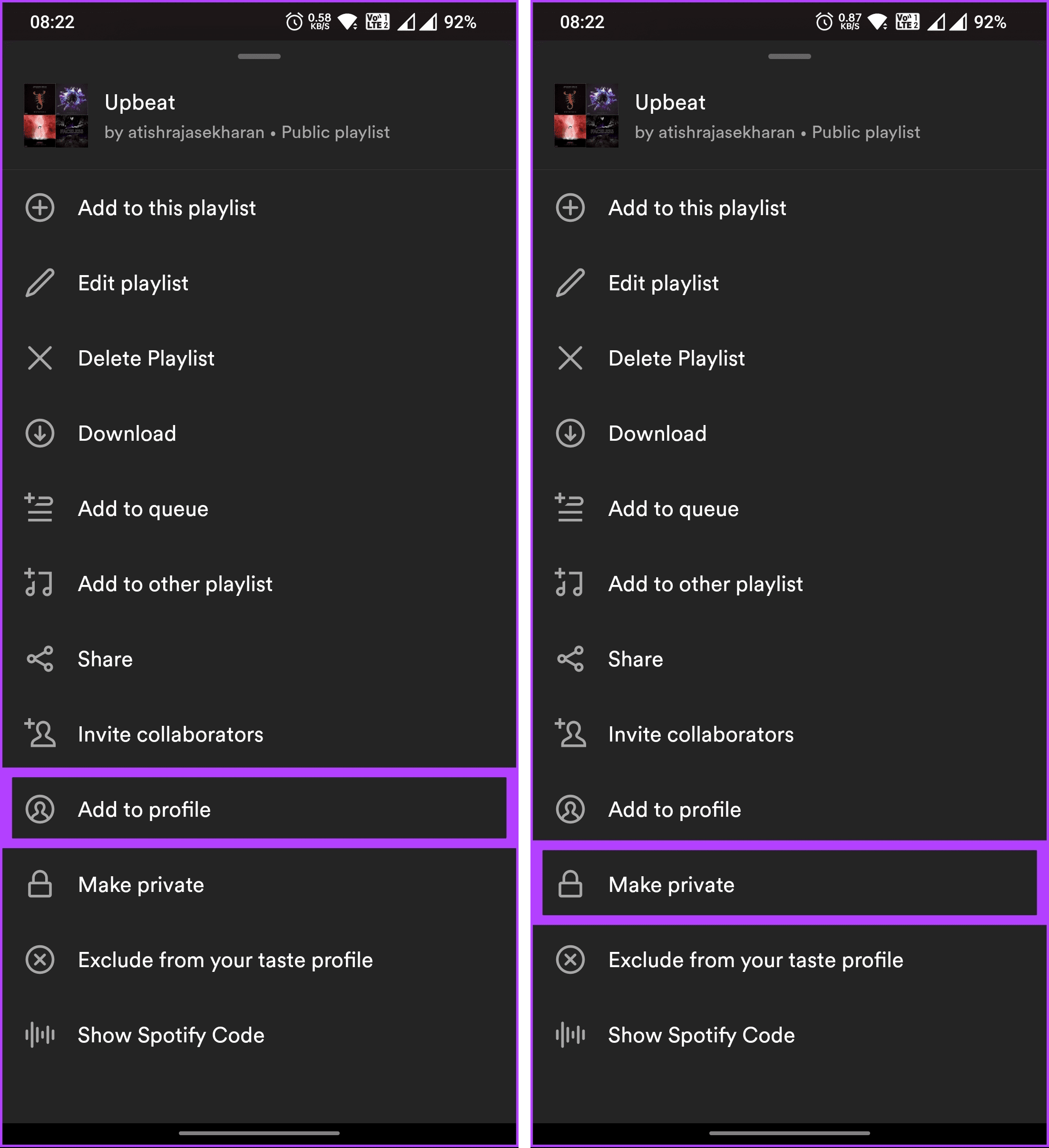Click the X icon beside Delete Playlist, left
The height and width of the screenshot is (1148, 1049).
pyautogui.click(x=40, y=358)
